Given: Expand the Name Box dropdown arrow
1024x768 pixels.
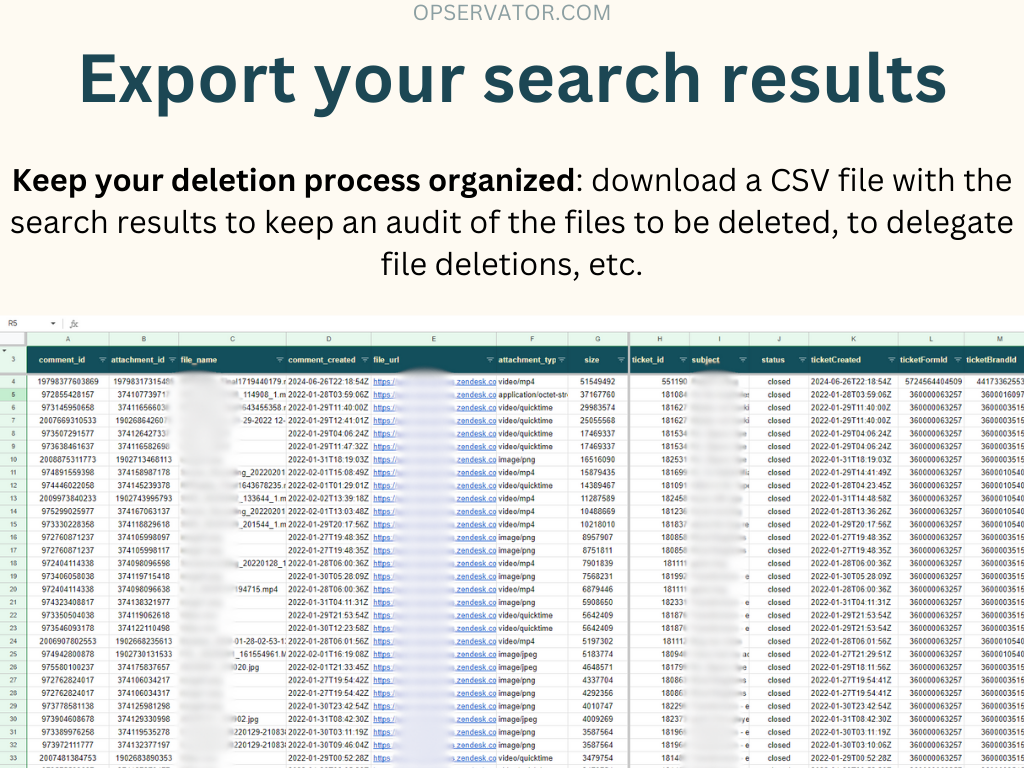Looking at the screenshot, I should 53,324.
